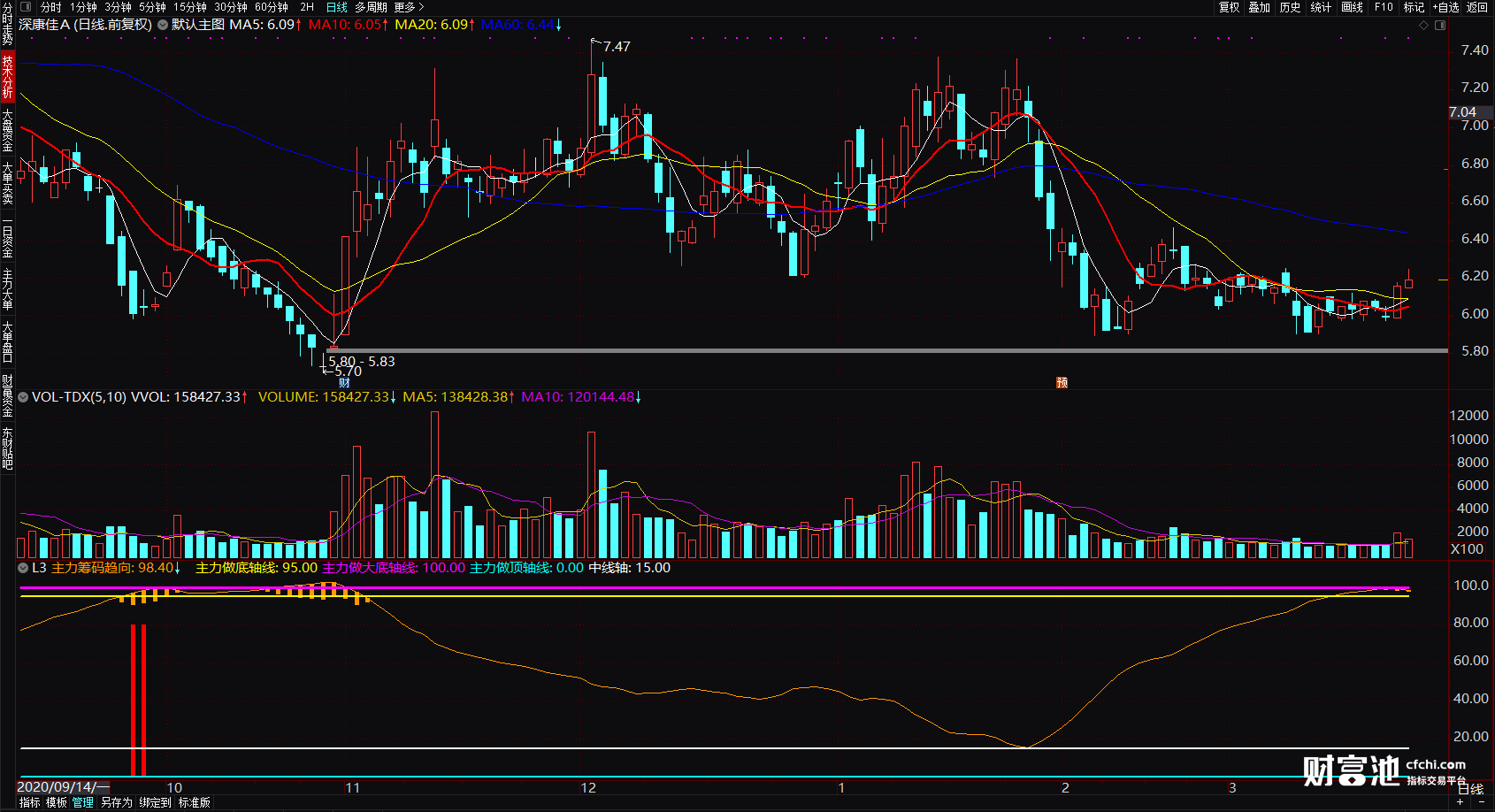Click the 管理 manage button
Screen dimensions: 1495x812
(83, 803)
